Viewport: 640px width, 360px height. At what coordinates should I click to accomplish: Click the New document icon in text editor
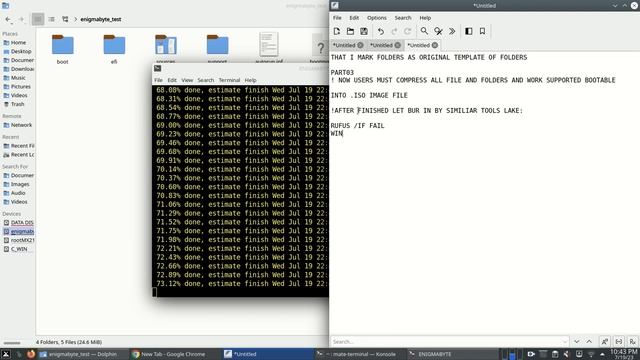337,31
